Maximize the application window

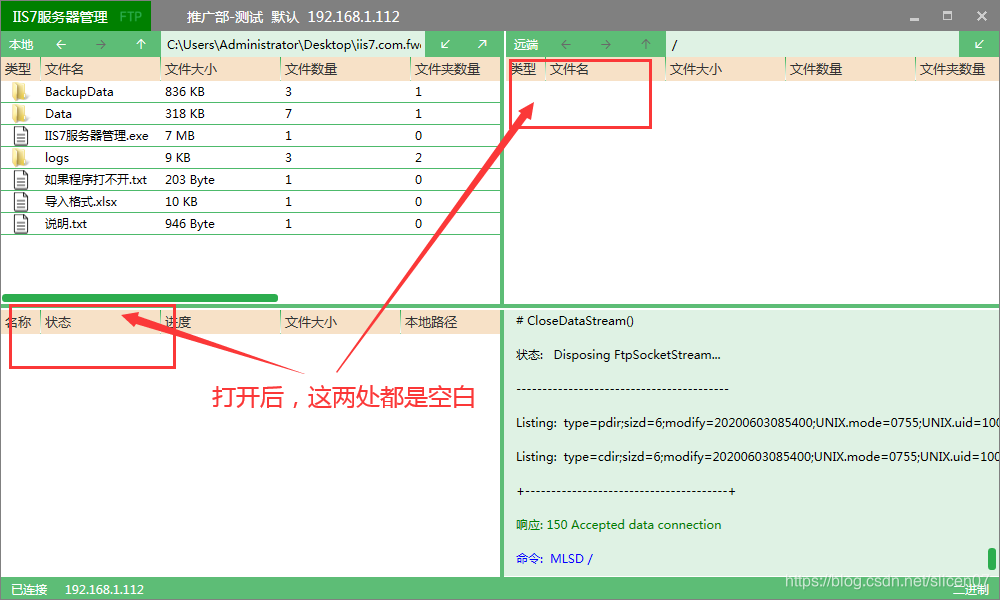point(948,16)
